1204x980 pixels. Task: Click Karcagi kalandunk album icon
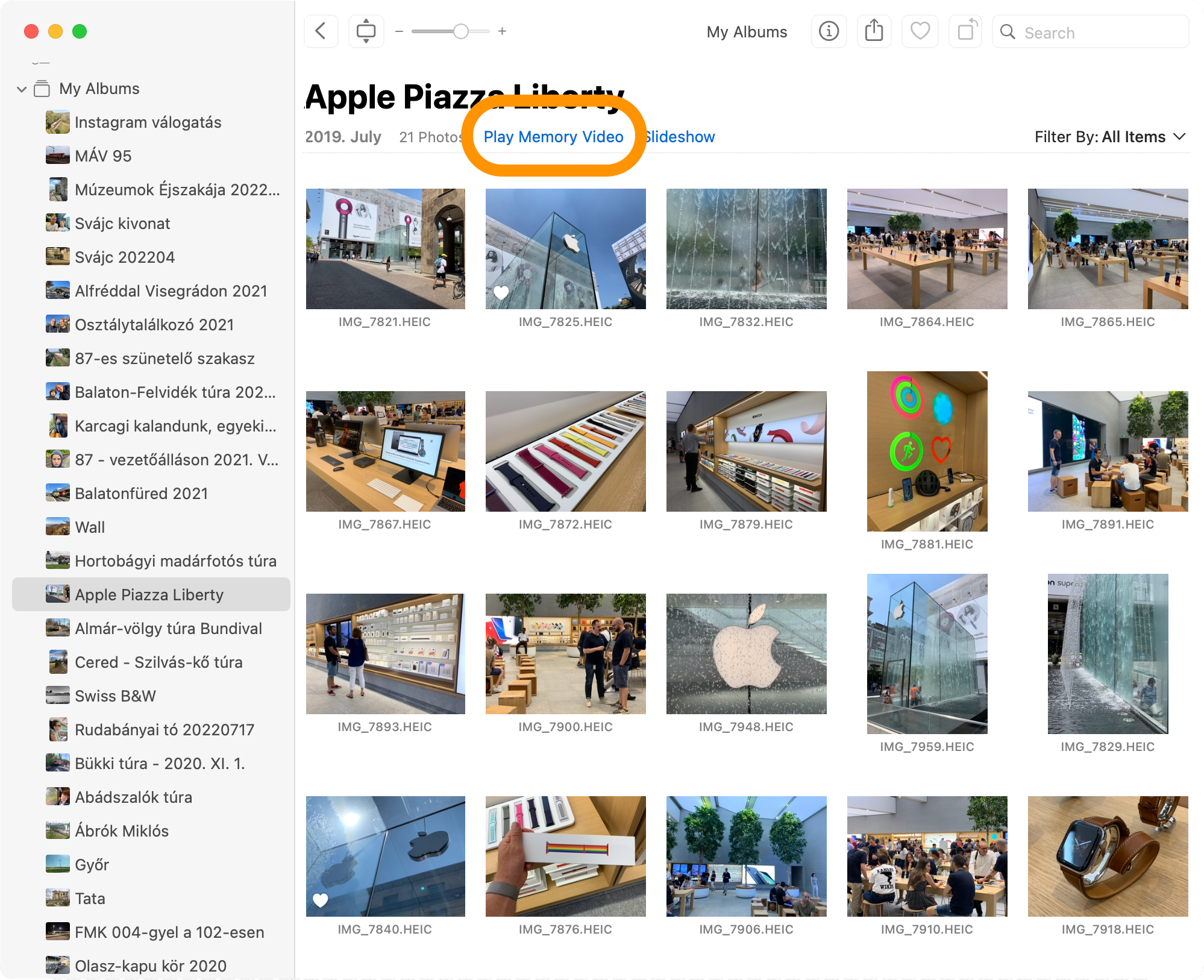pyautogui.click(x=58, y=426)
